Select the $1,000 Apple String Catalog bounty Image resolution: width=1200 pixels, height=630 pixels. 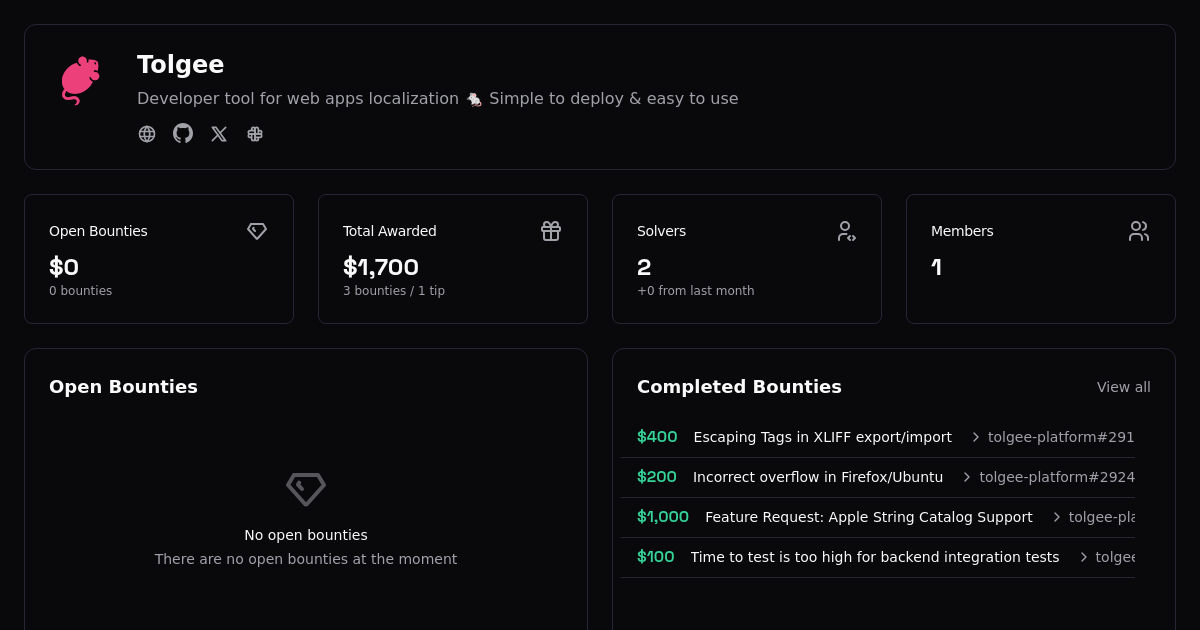click(x=663, y=517)
